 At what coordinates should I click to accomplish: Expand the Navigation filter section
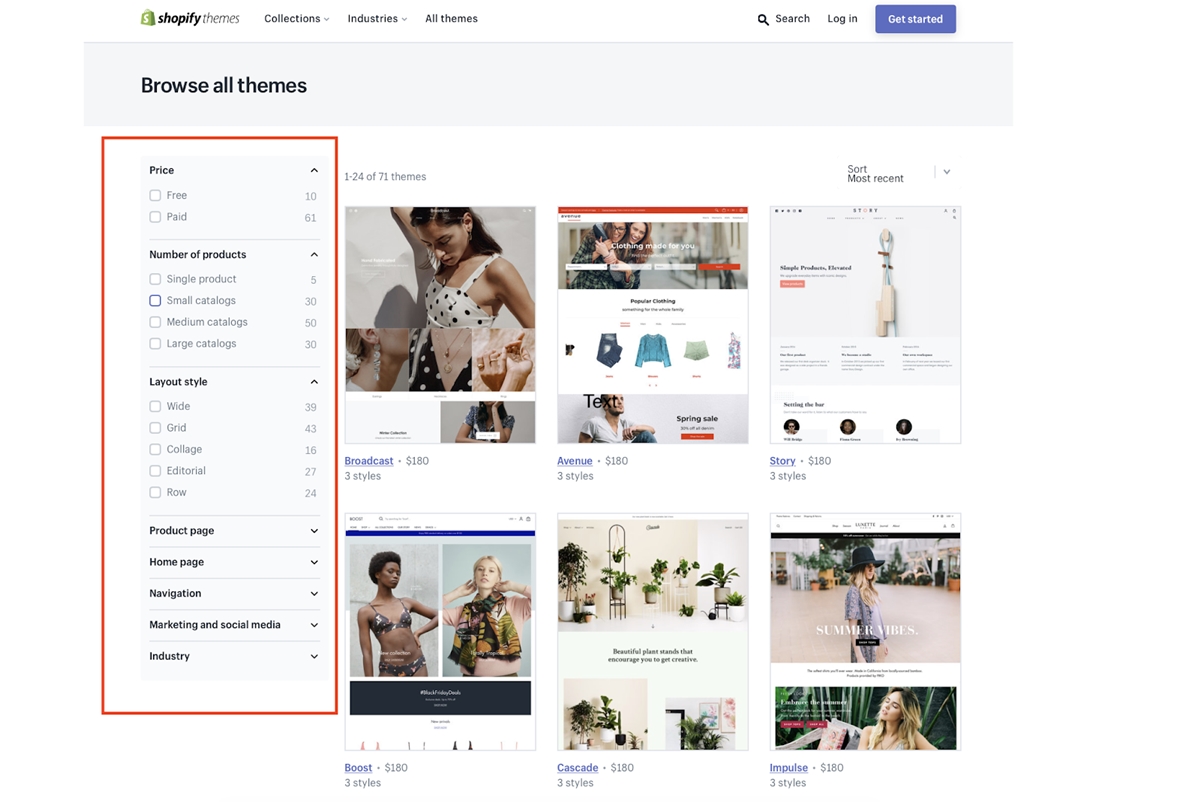314,594
